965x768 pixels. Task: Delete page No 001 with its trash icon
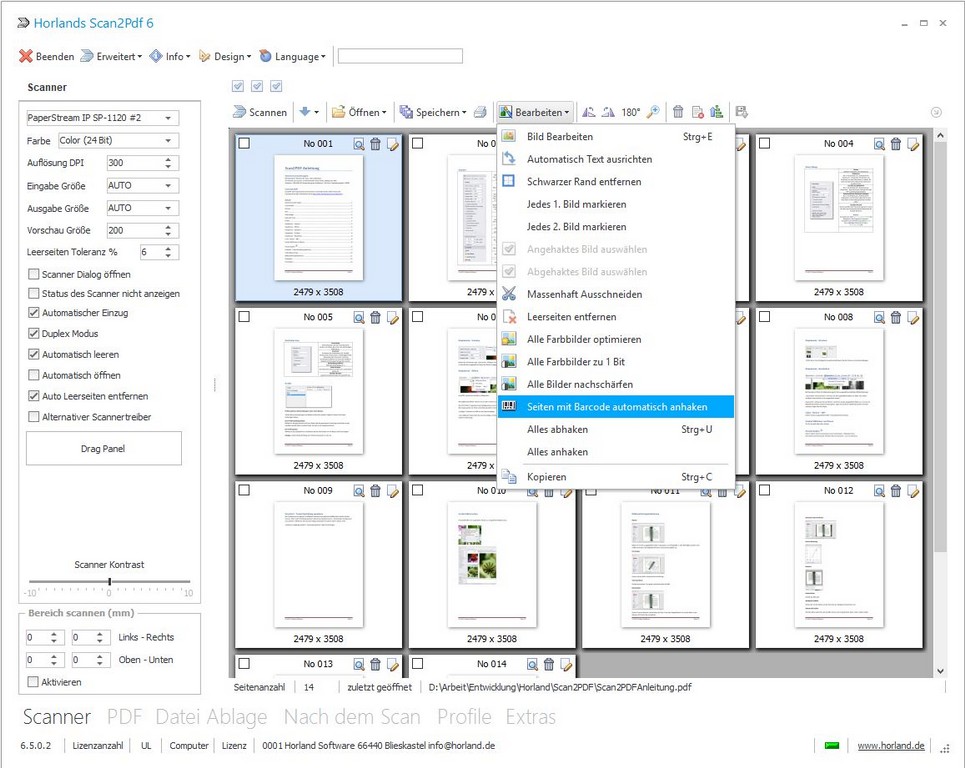pyautogui.click(x=375, y=144)
